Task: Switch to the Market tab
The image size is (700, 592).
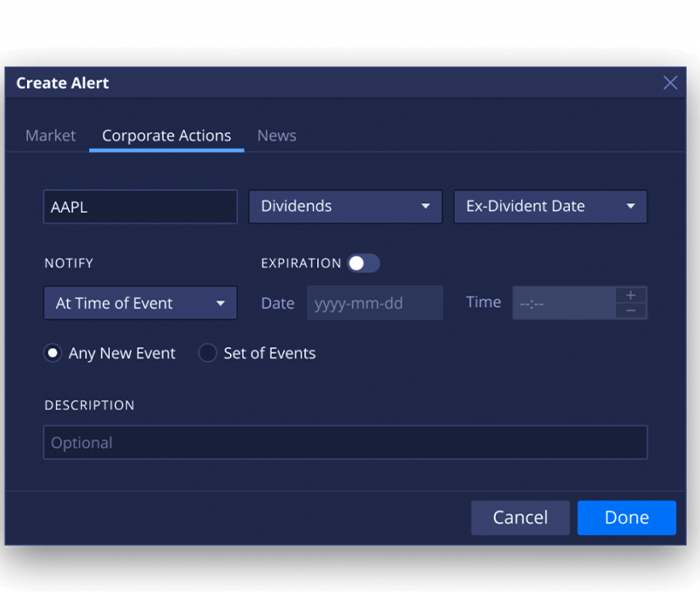Action: pyautogui.click(x=50, y=136)
